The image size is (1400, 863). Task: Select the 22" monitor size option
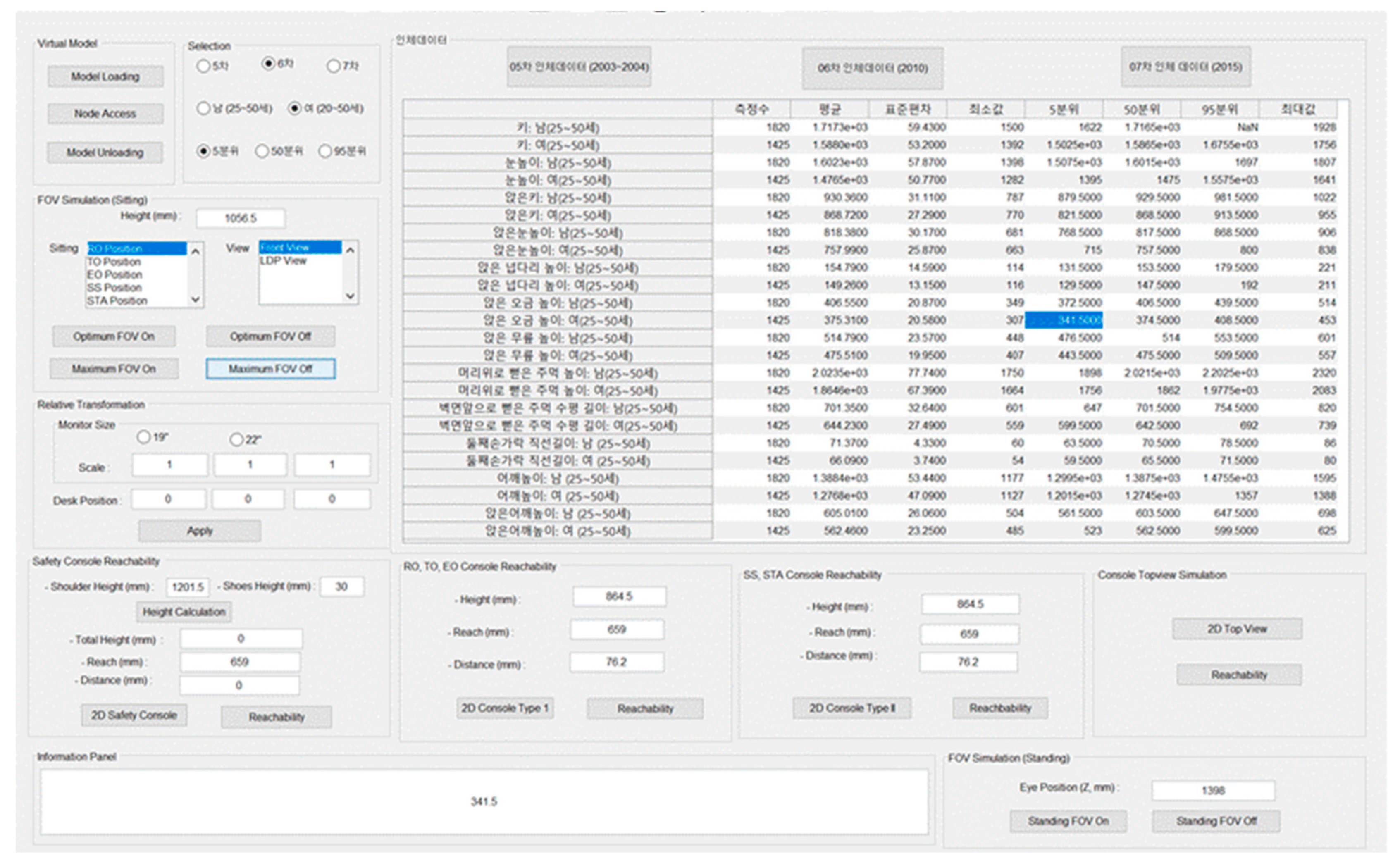click(x=236, y=439)
